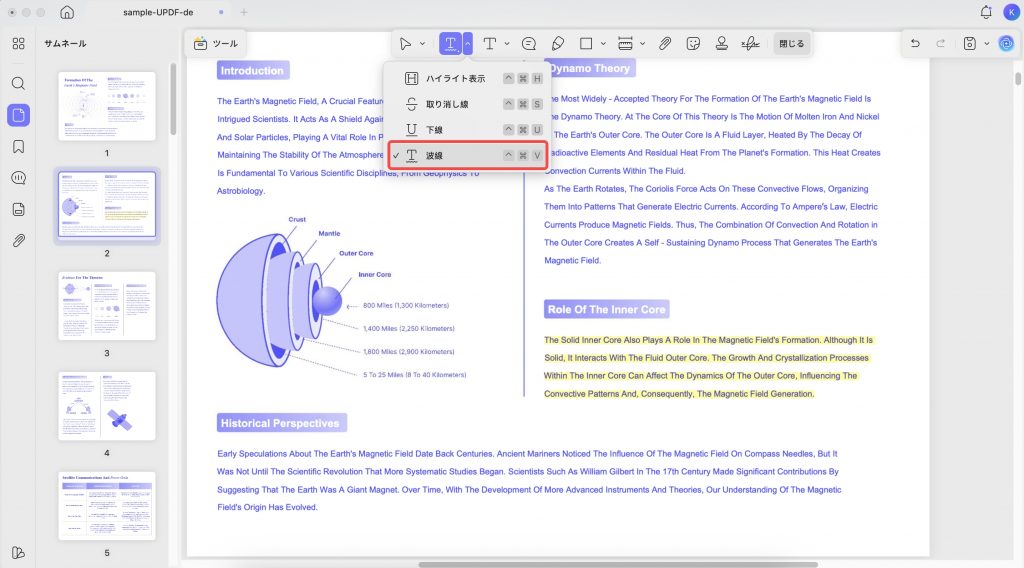Open the signature tool
Viewport: 1024px width, 568px height.
[750, 44]
